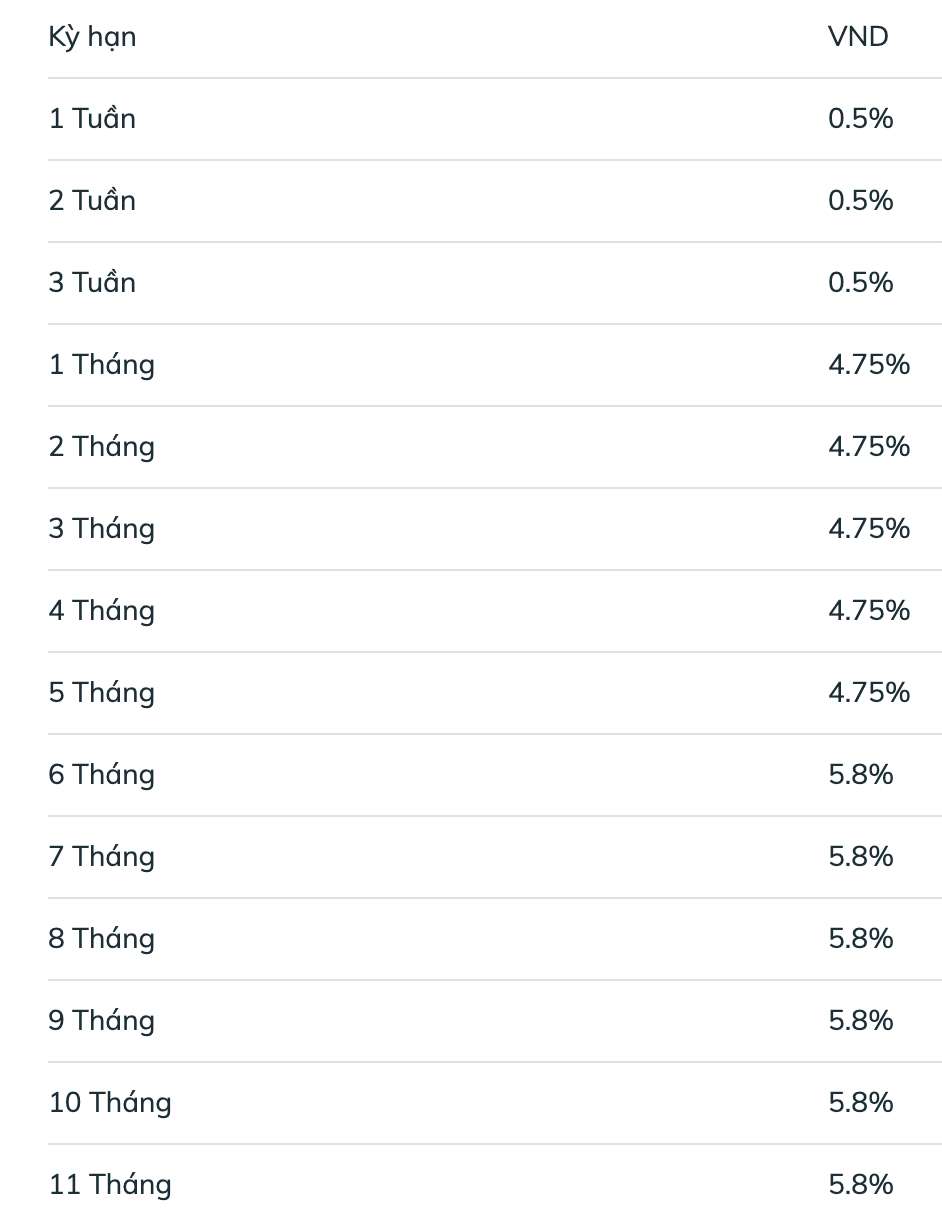Click the "VND" column header
The height and width of the screenshot is (1222, 942).
point(858,37)
